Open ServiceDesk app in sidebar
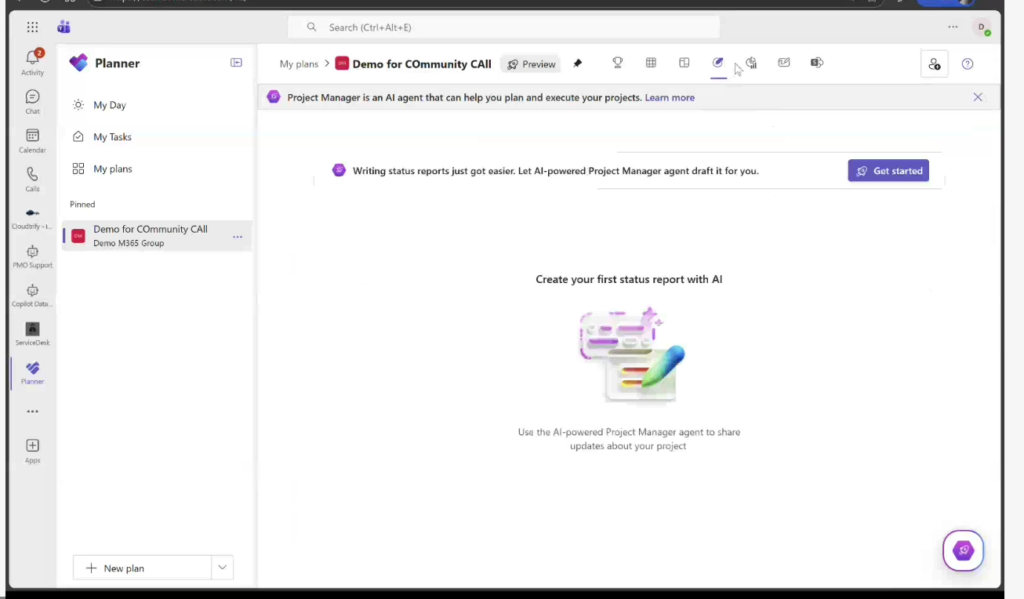 pyautogui.click(x=32, y=334)
